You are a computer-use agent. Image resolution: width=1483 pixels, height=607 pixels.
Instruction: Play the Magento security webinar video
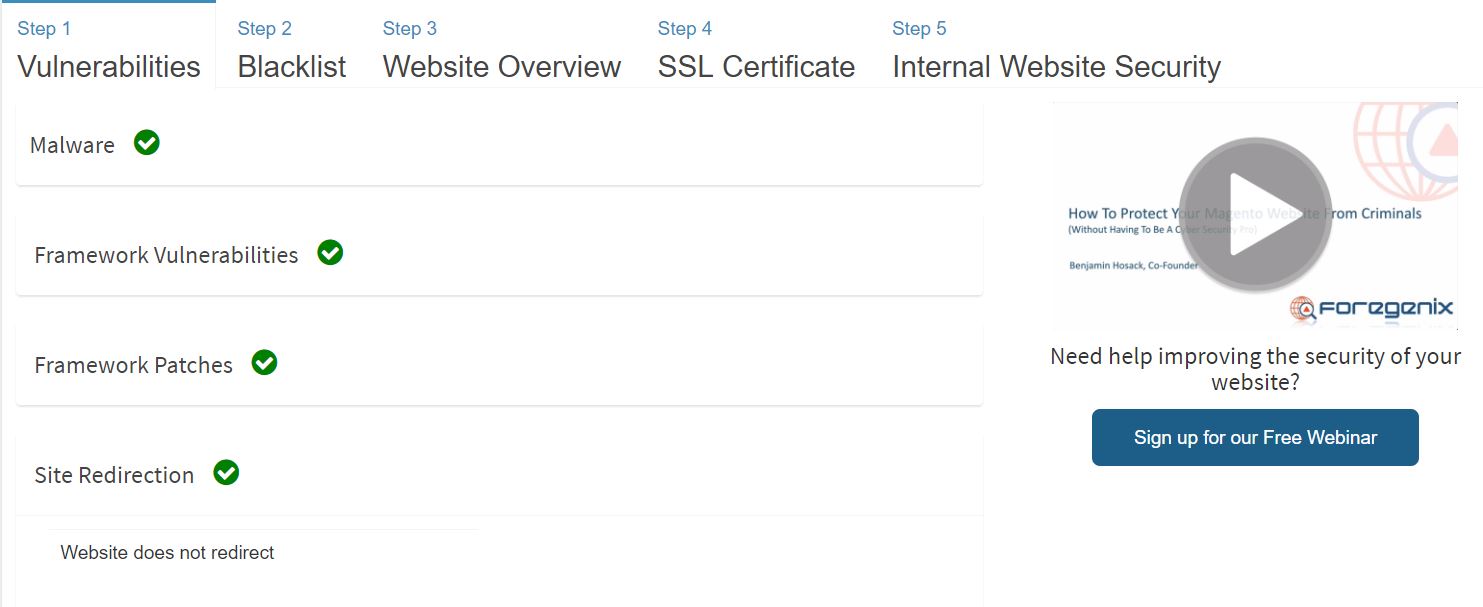click(1255, 212)
